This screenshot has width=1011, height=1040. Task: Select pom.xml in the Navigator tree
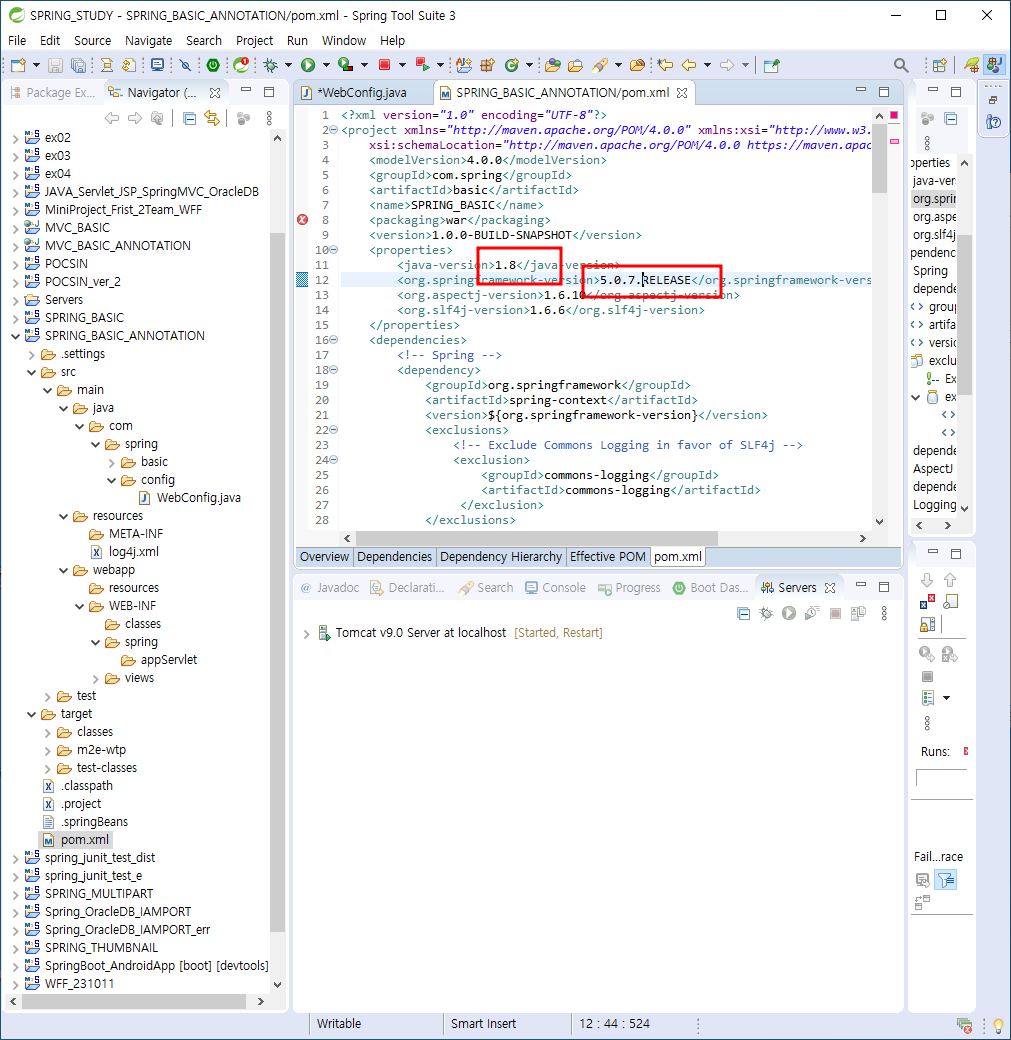pyautogui.click(x=76, y=840)
